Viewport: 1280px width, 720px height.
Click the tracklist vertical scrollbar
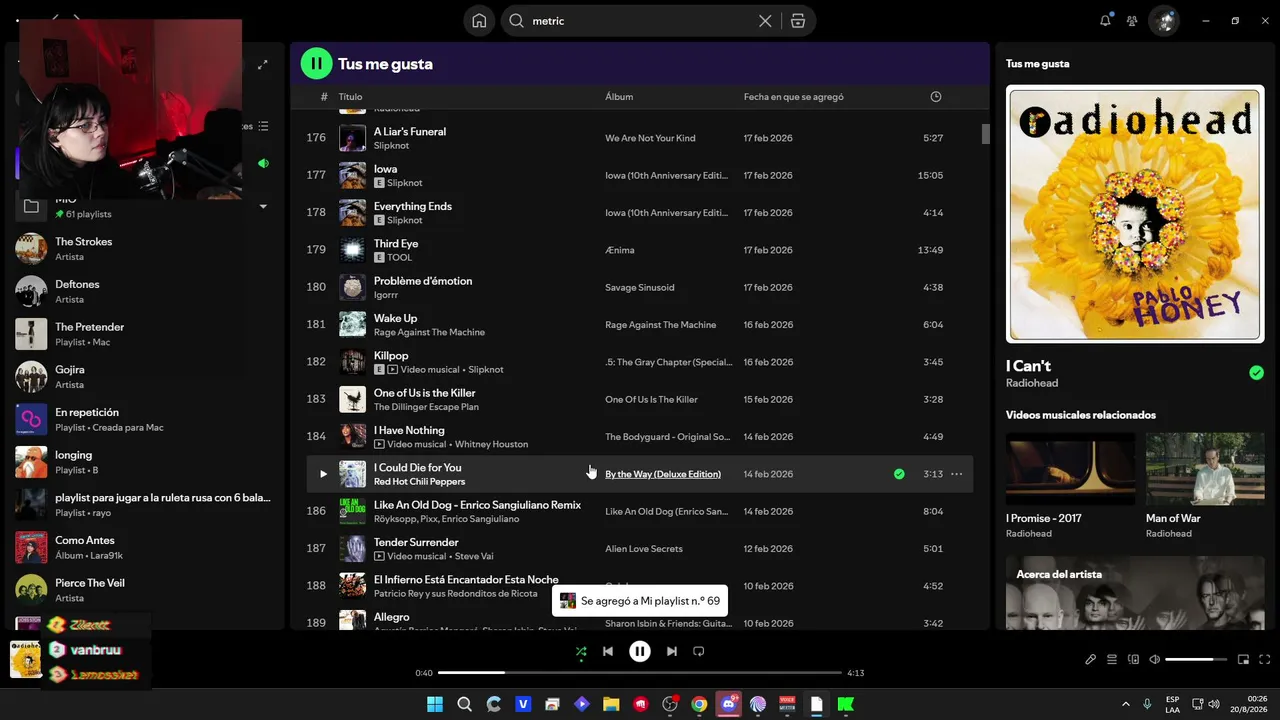985,134
